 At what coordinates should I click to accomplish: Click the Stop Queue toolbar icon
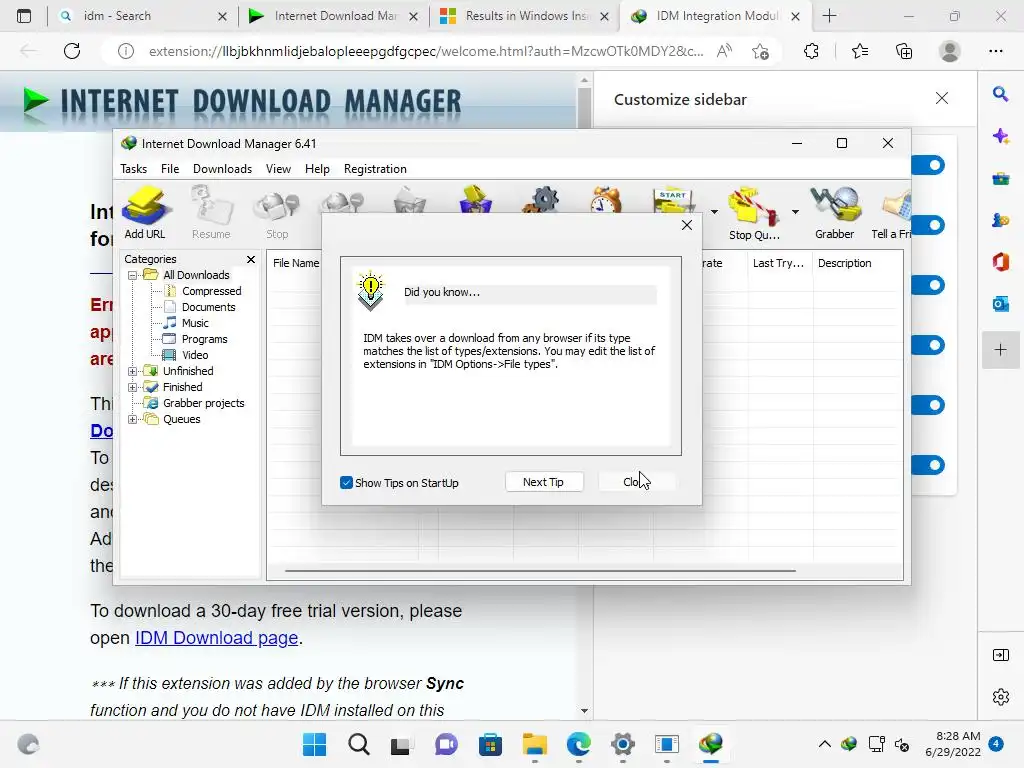(754, 214)
